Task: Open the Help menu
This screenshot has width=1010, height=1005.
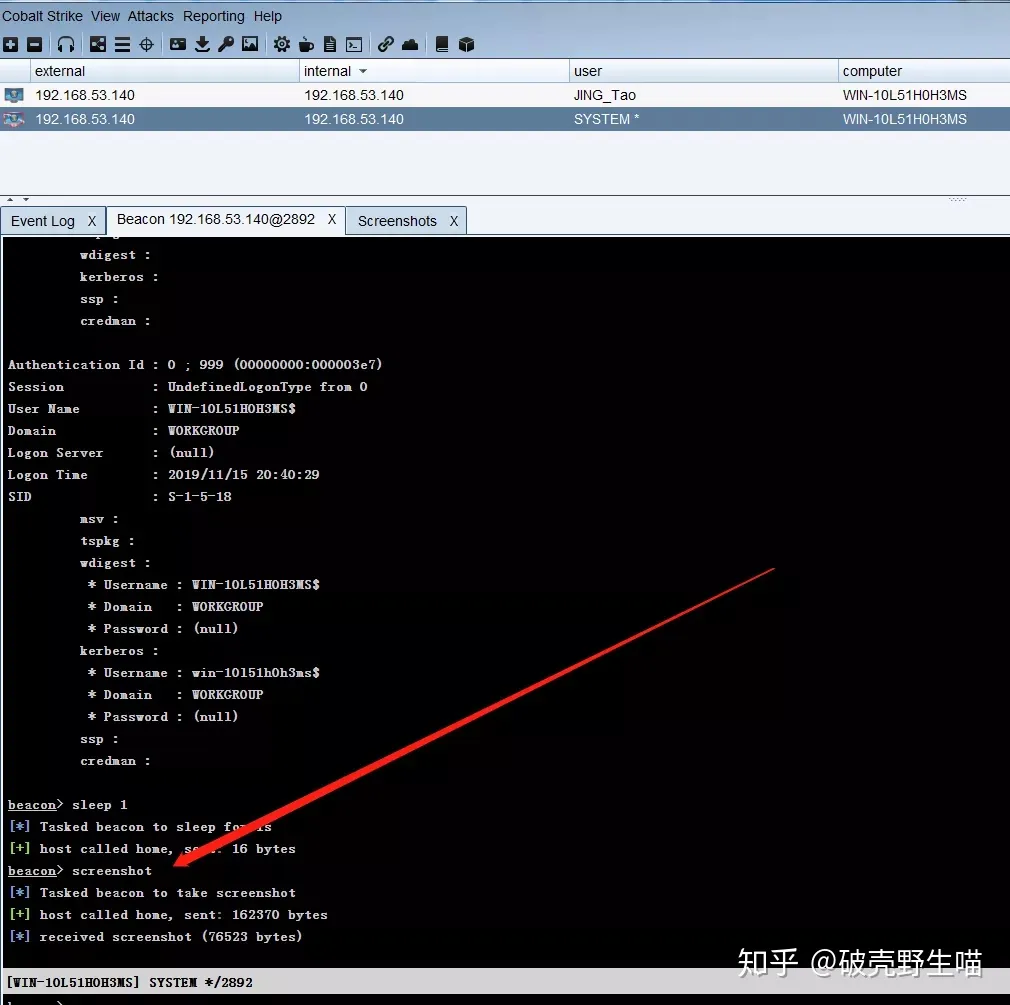Action: 267,16
